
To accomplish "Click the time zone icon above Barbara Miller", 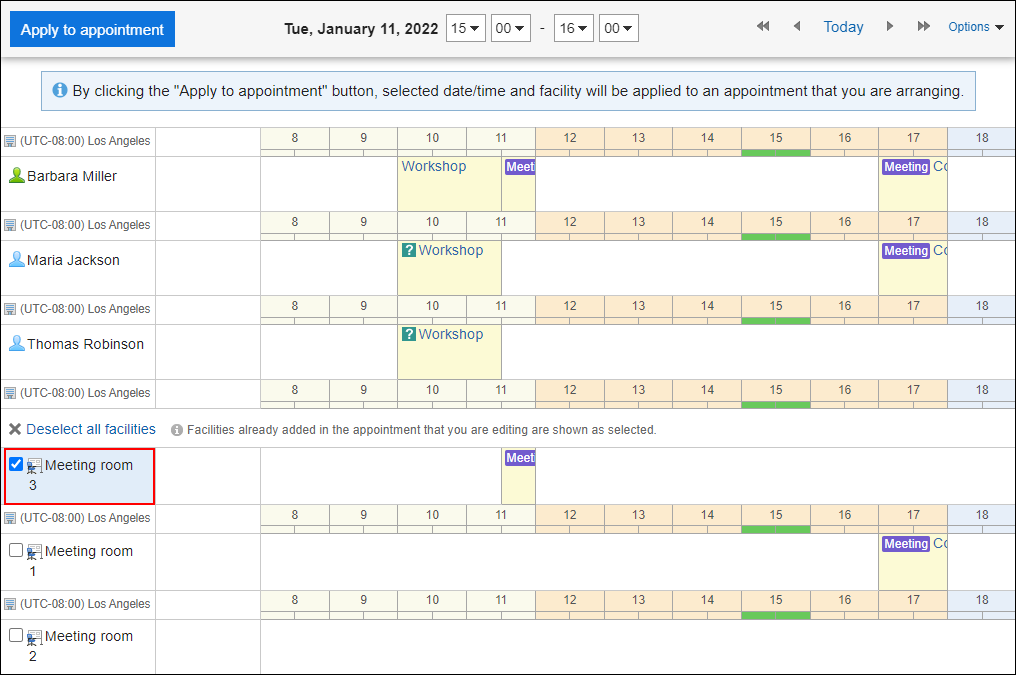I will (x=10, y=141).
